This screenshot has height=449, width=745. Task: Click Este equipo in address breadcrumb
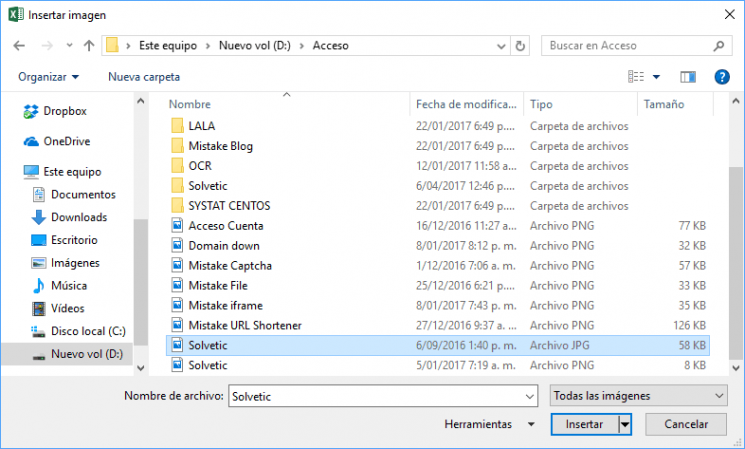(168, 46)
